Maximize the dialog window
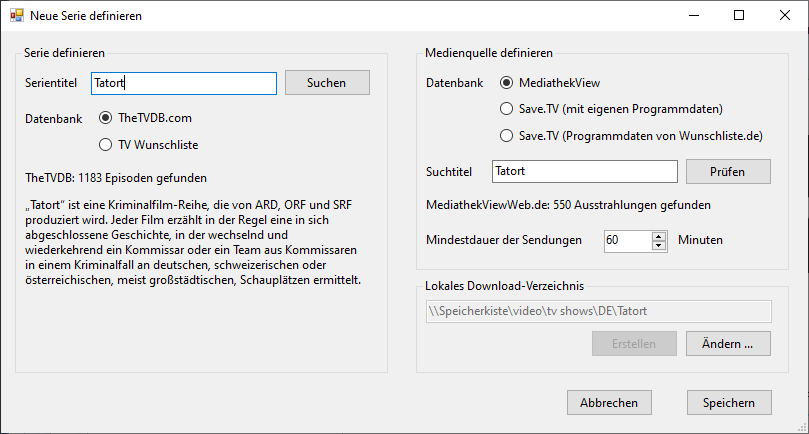 click(x=738, y=16)
